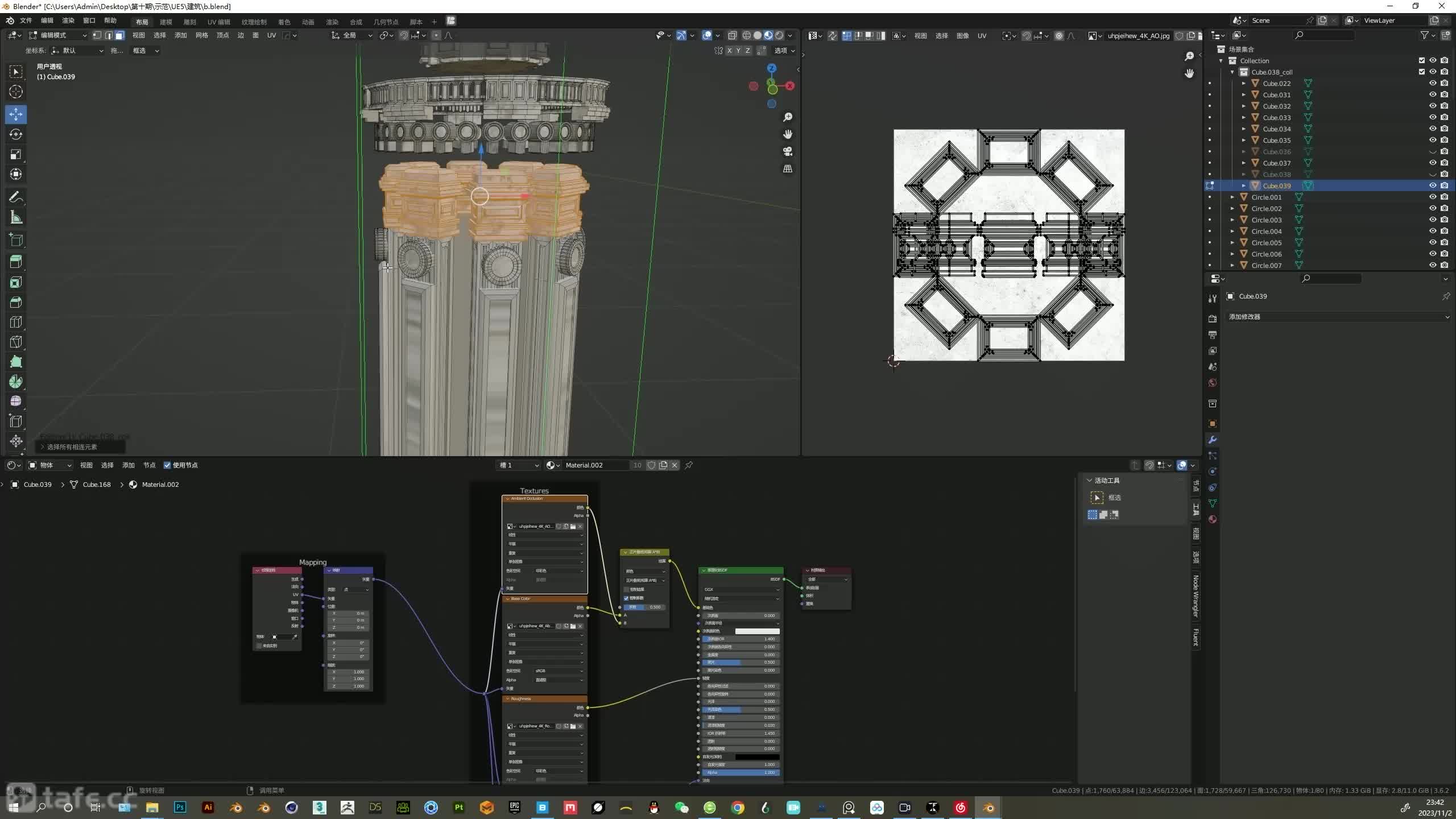Open the Node menu in shader editor
The width and height of the screenshot is (1456, 819).
pos(150,465)
